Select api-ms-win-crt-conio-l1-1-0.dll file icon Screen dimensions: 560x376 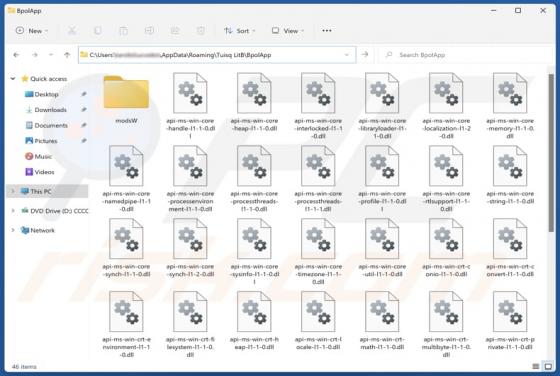(x=446, y=239)
